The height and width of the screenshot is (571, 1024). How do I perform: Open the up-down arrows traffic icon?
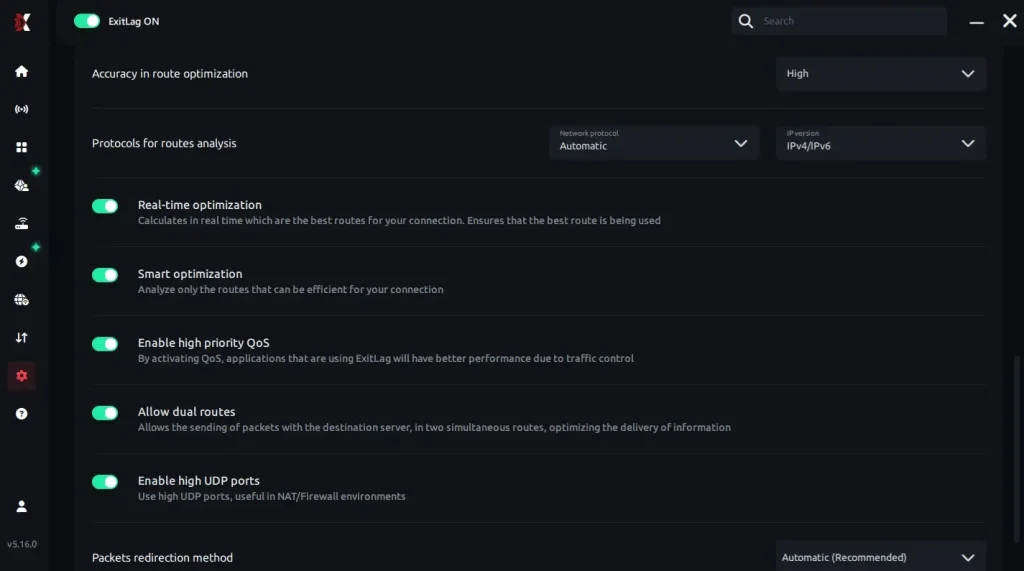[x=22, y=338]
